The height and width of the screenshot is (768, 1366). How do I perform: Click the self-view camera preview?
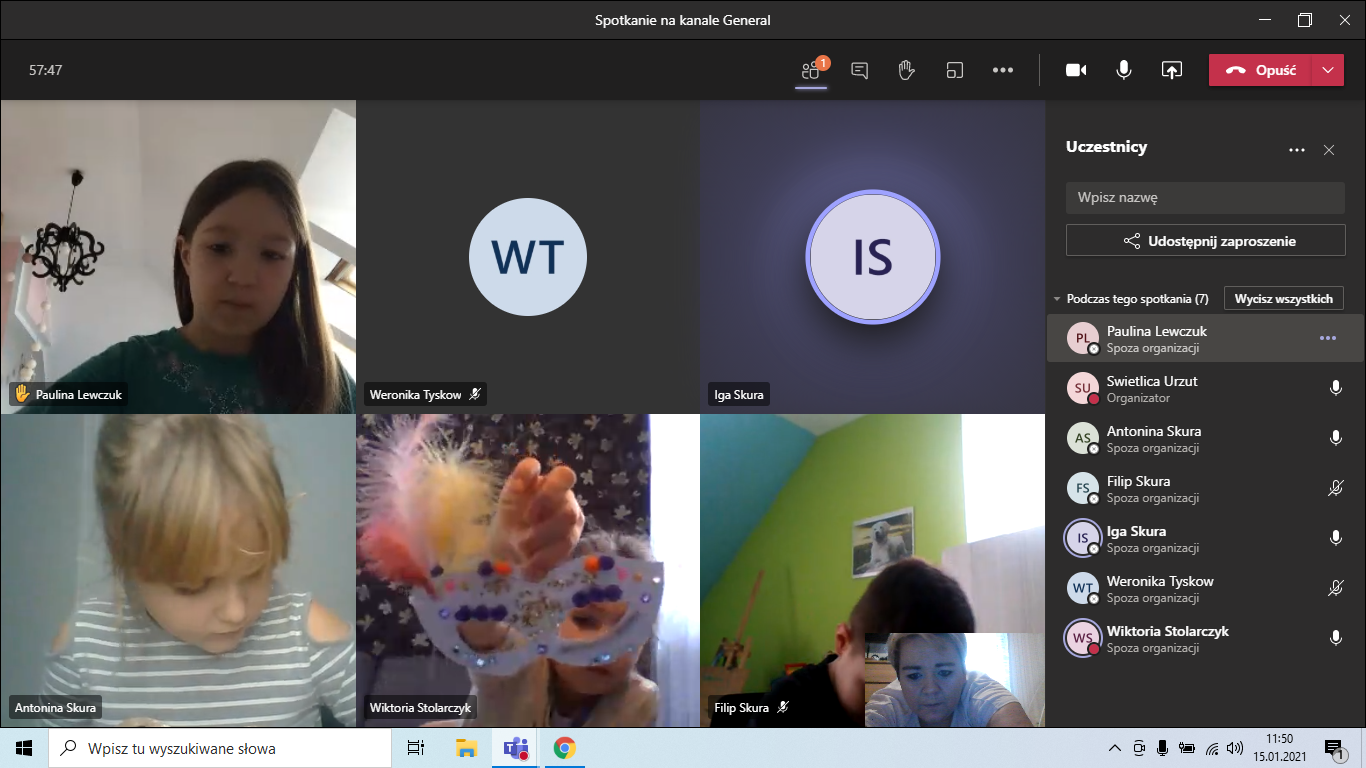click(x=955, y=680)
